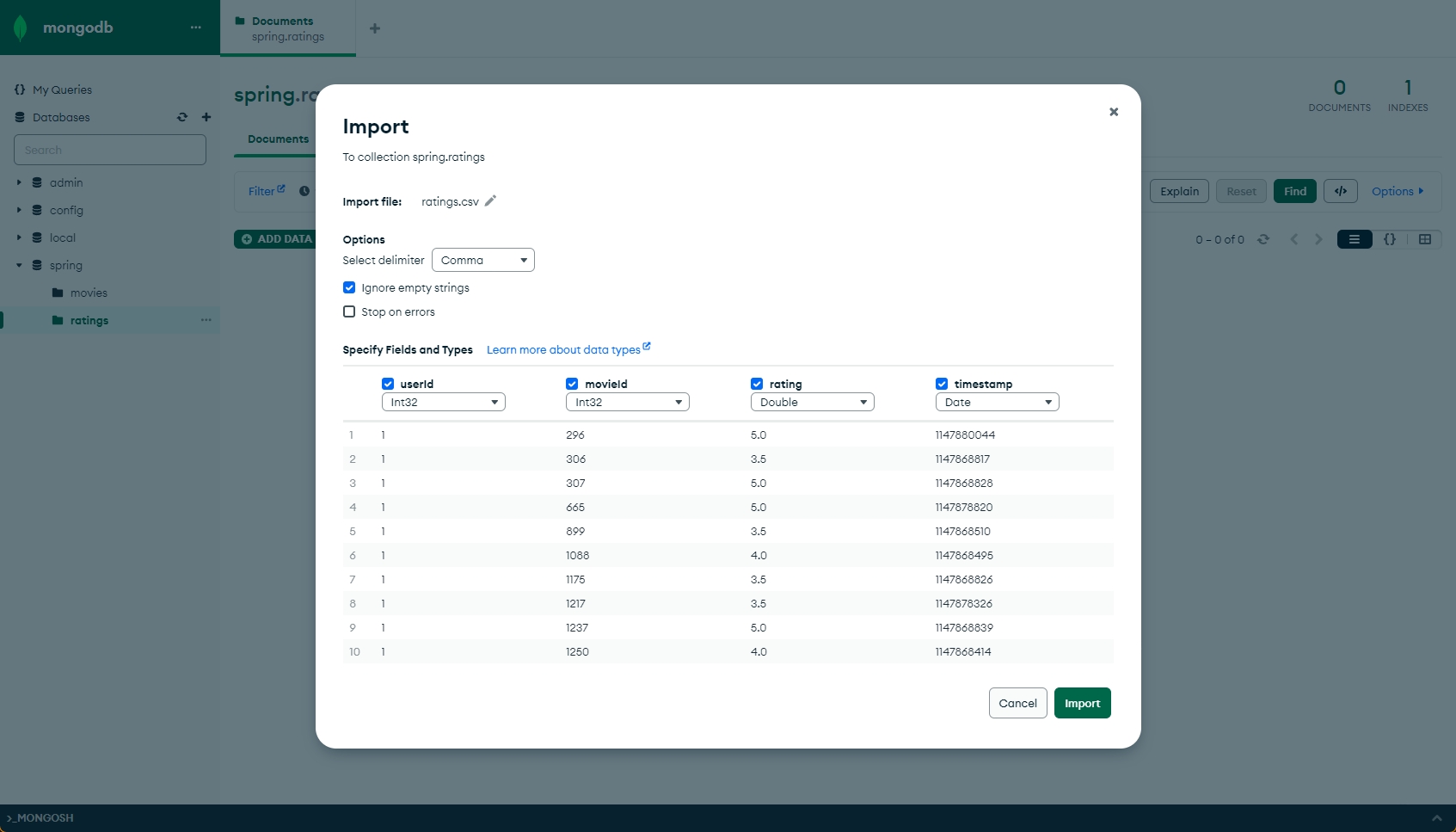This screenshot has height=832, width=1456.
Task: Click the database Search field
Action: click(x=110, y=150)
